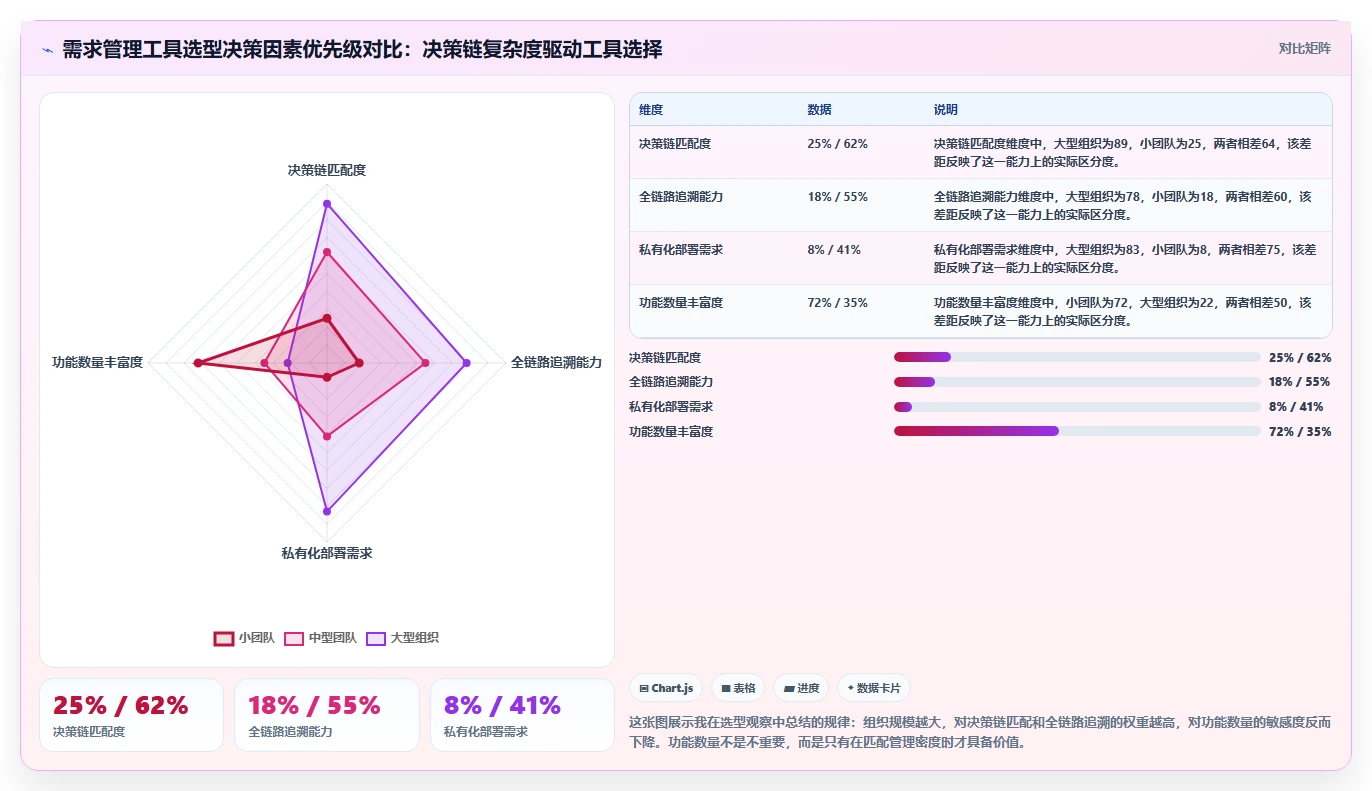Viewport: 1372px width, 791px height.
Task: Click the 说明 column header
Action: (946, 110)
